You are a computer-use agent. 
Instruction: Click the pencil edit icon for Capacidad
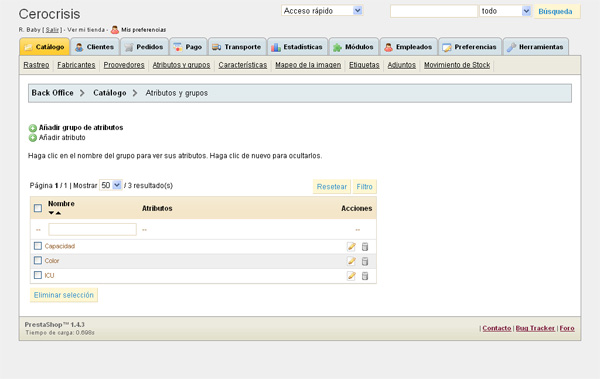(351, 247)
